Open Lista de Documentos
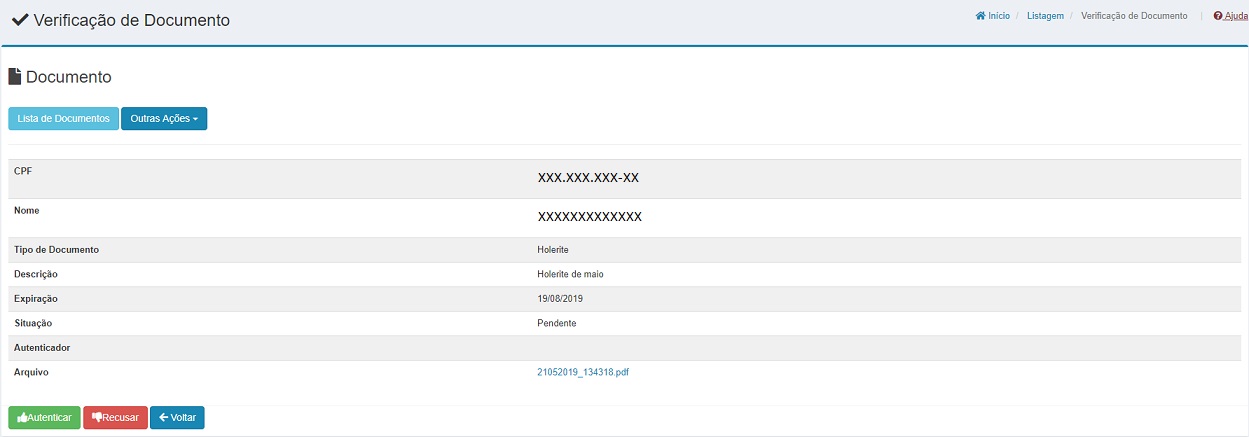The image size is (1249, 437). click(63, 118)
